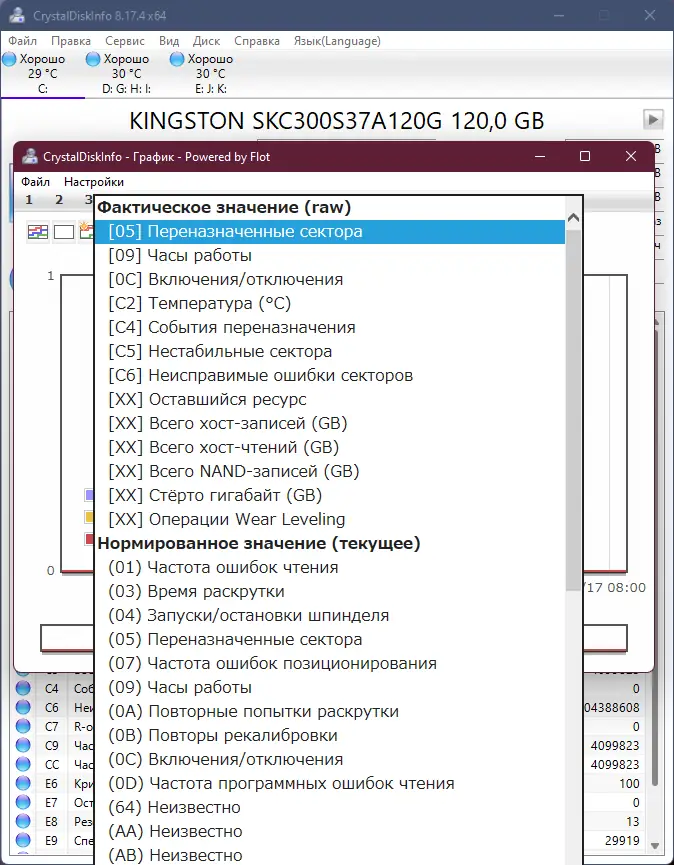The width and height of the screenshot is (674, 865).
Task: Choose [XX] Всего хост-записей (GB) option
Action: [x=330, y=424]
